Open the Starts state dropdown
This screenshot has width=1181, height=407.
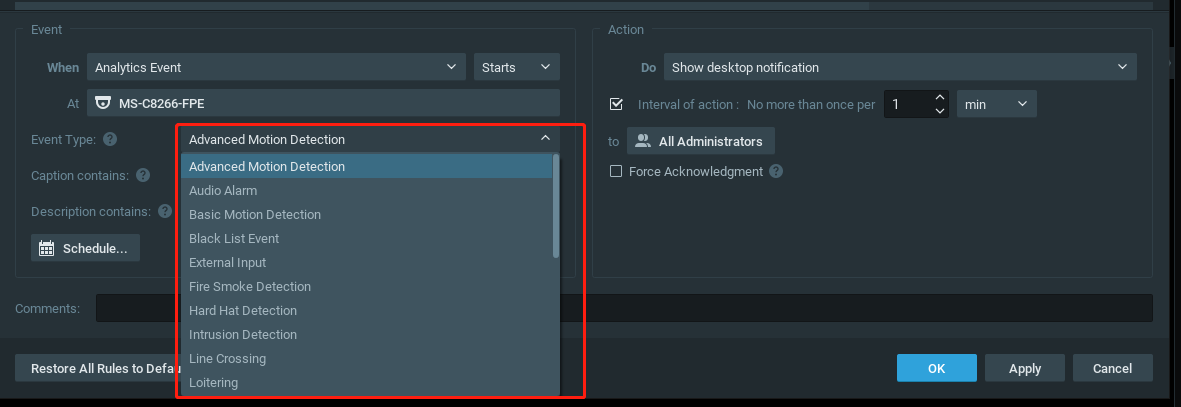tap(517, 67)
